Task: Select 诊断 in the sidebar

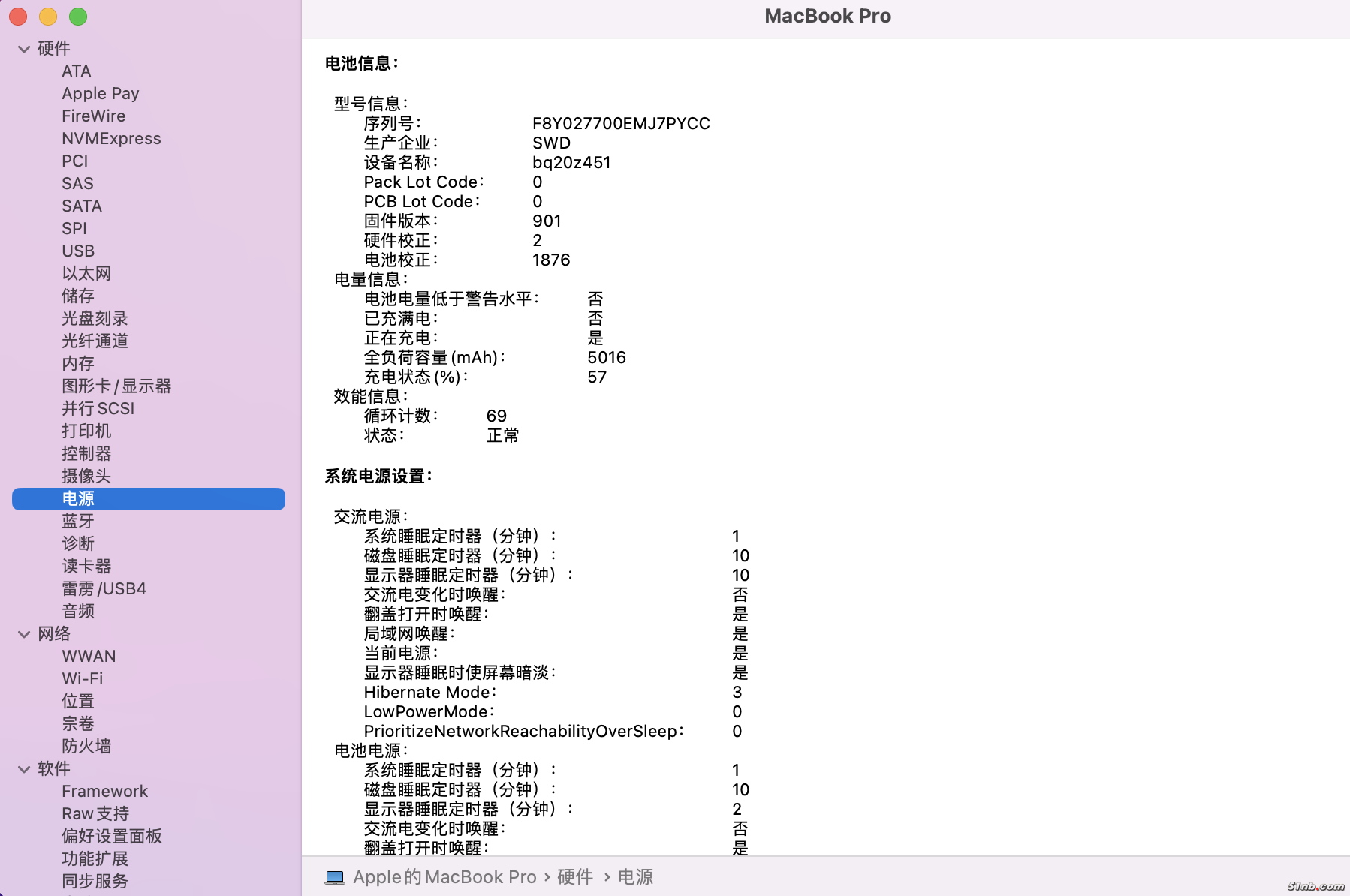Action: coord(78,544)
